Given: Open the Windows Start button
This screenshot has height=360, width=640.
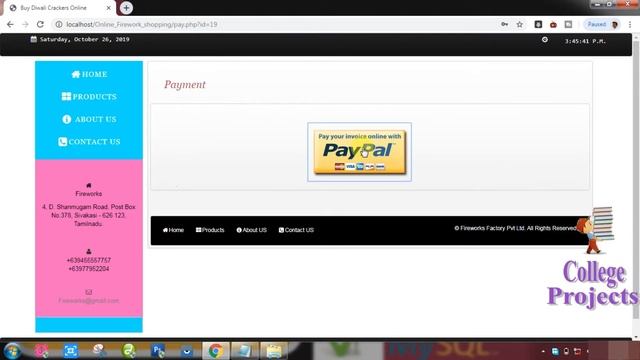Looking at the screenshot, I should (12, 351).
